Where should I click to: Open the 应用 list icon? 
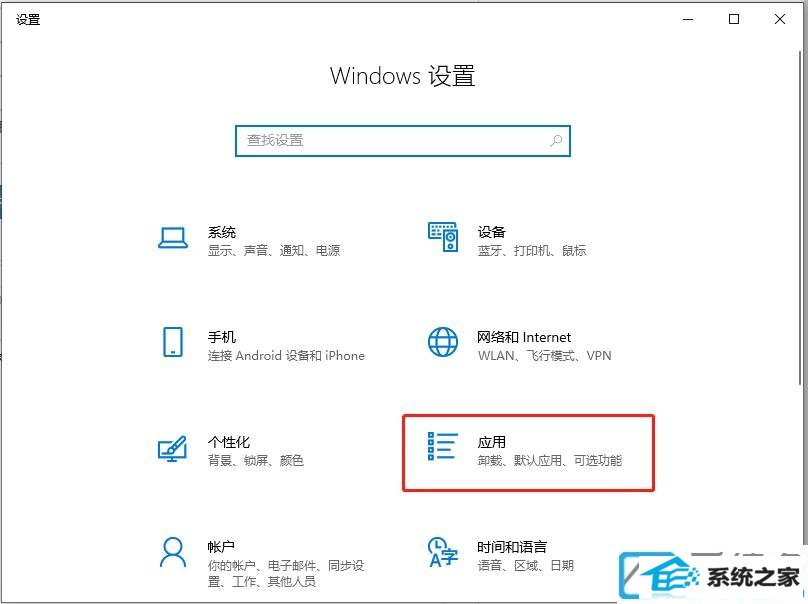443,446
